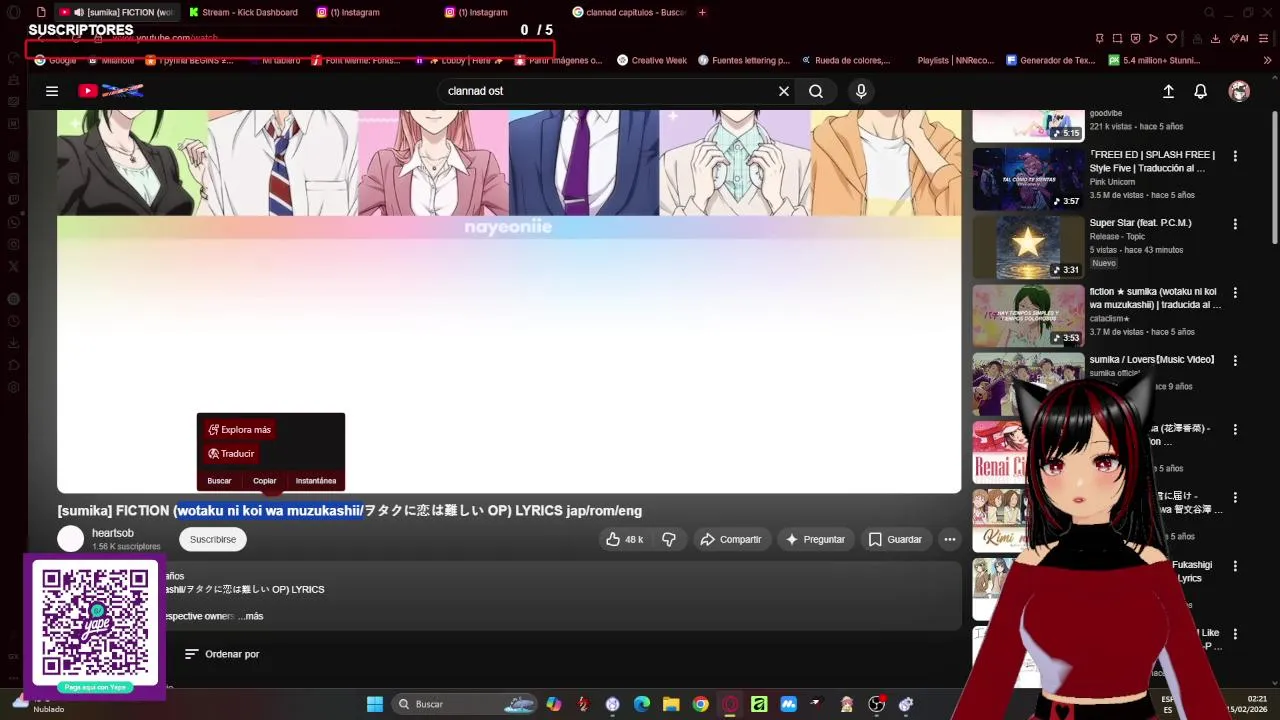Image resolution: width=1280 pixels, height=720 pixels.
Task: Open Super Star video thumbnail
Action: [x=1028, y=247]
